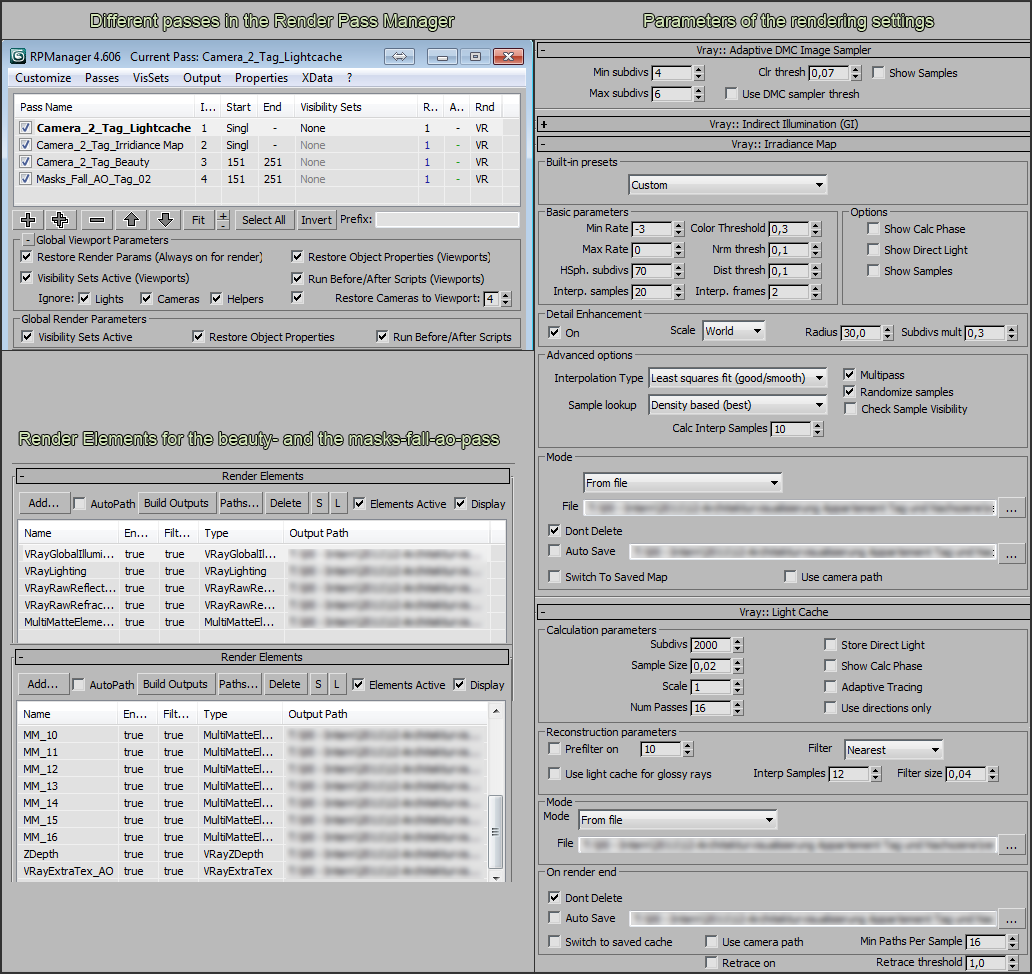Click browse button for Irradiance Map file
Image resolution: width=1032 pixels, height=974 pixels.
pyautogui.click(x=1012, y=508)
